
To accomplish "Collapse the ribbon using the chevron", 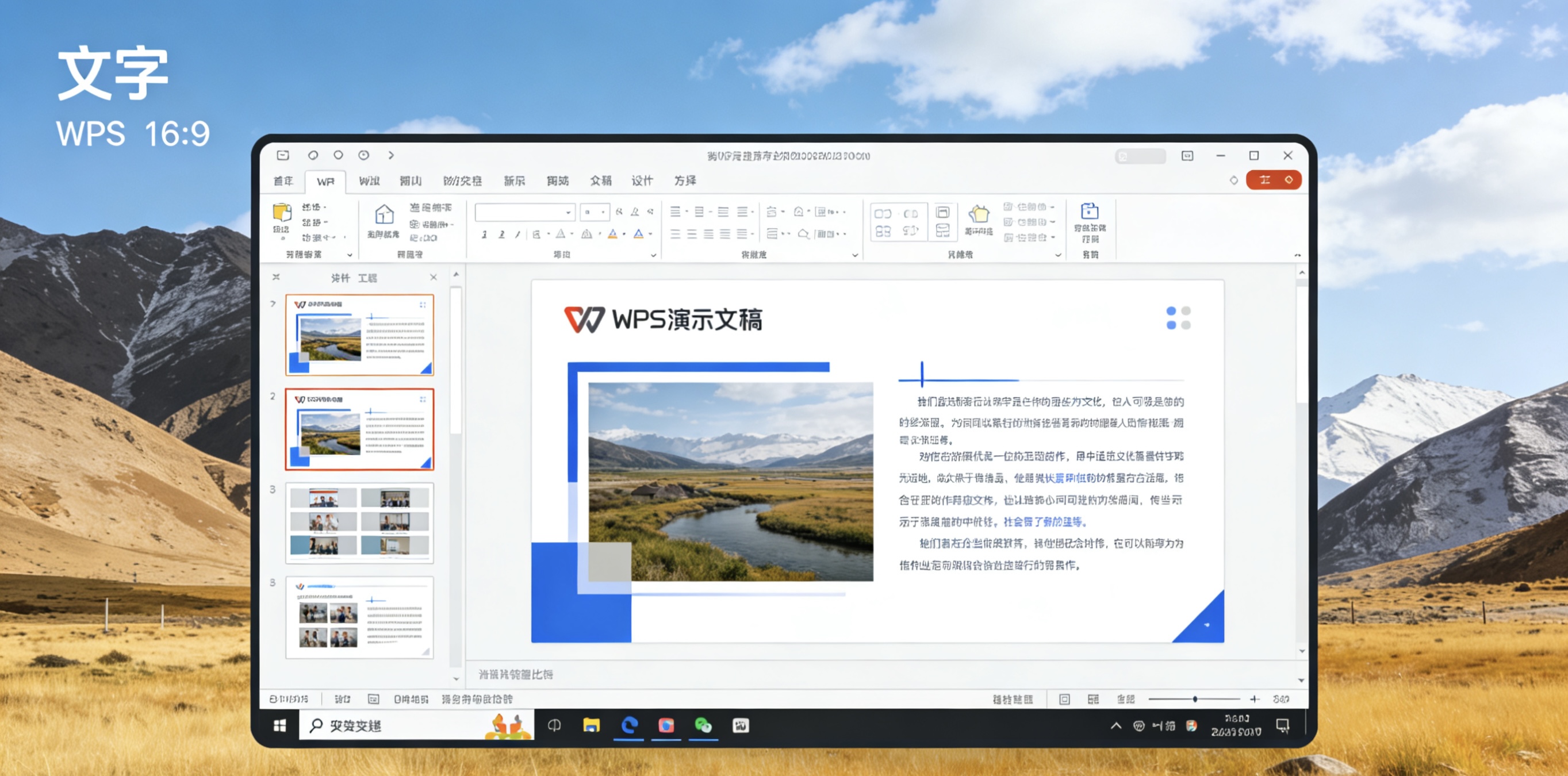I will pos(1297,256).
